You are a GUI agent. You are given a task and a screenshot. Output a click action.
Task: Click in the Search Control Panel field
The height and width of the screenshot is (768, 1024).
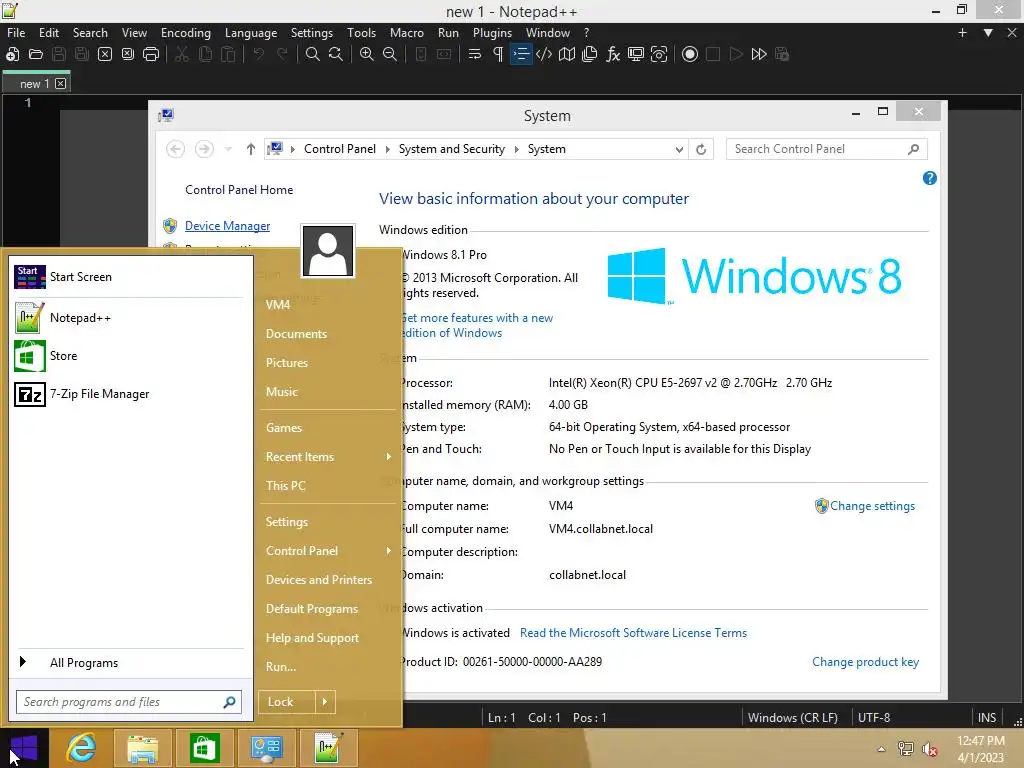826,149
